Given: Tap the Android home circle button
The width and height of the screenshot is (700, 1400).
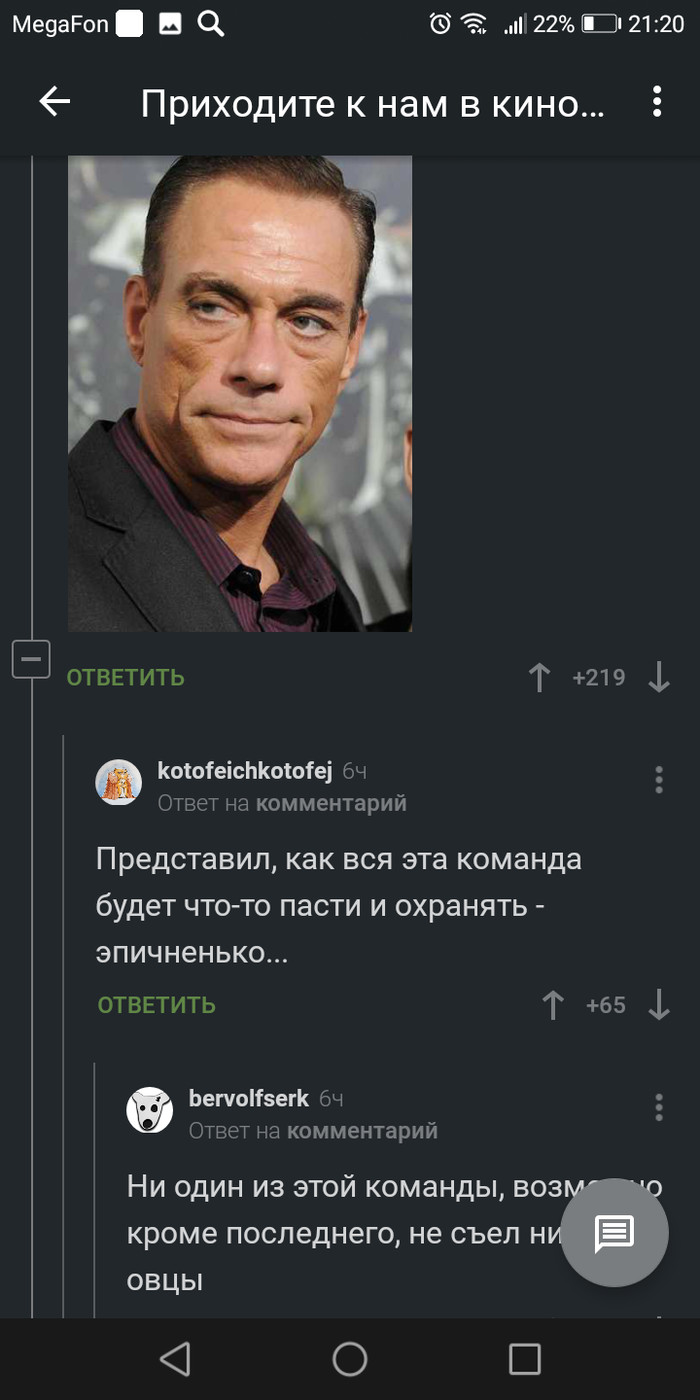Looking at the screenshot, I should (350, 1359).
